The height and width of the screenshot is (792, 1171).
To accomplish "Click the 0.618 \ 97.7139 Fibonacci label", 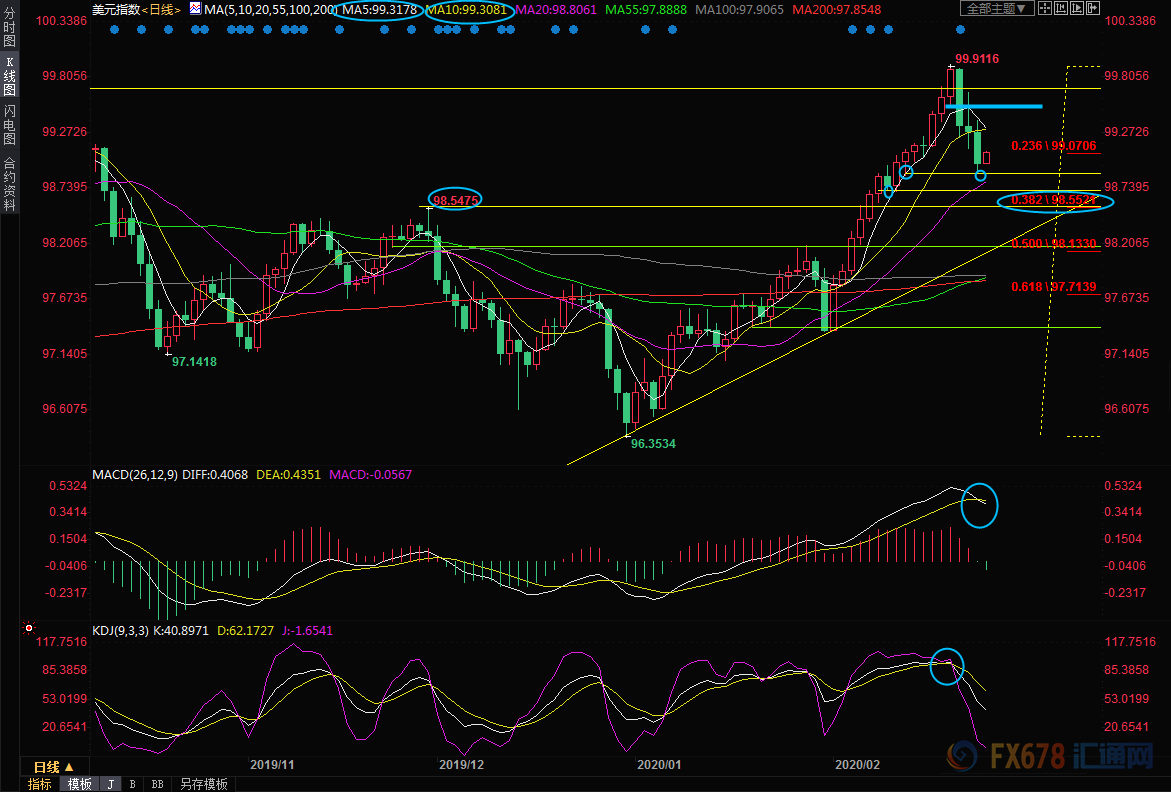I will 1054,287.
